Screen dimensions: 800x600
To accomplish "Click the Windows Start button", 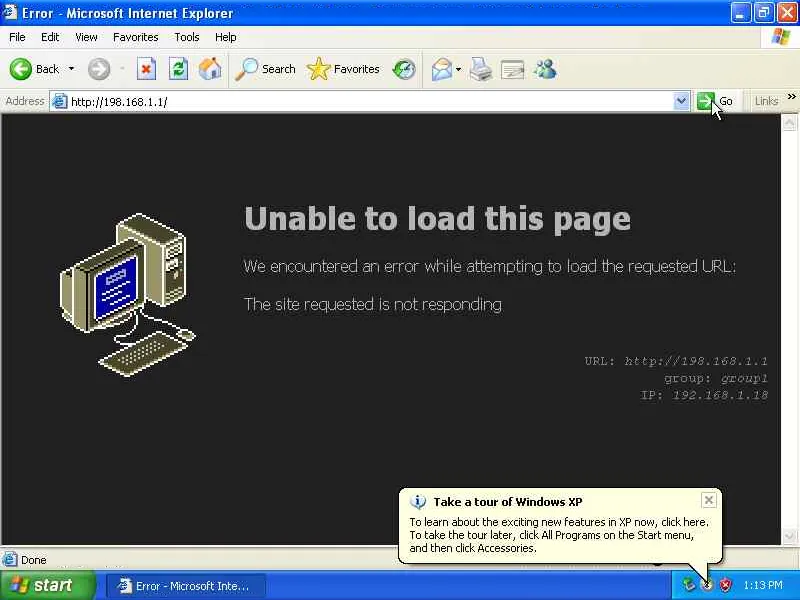I will (x=48, y=585).
